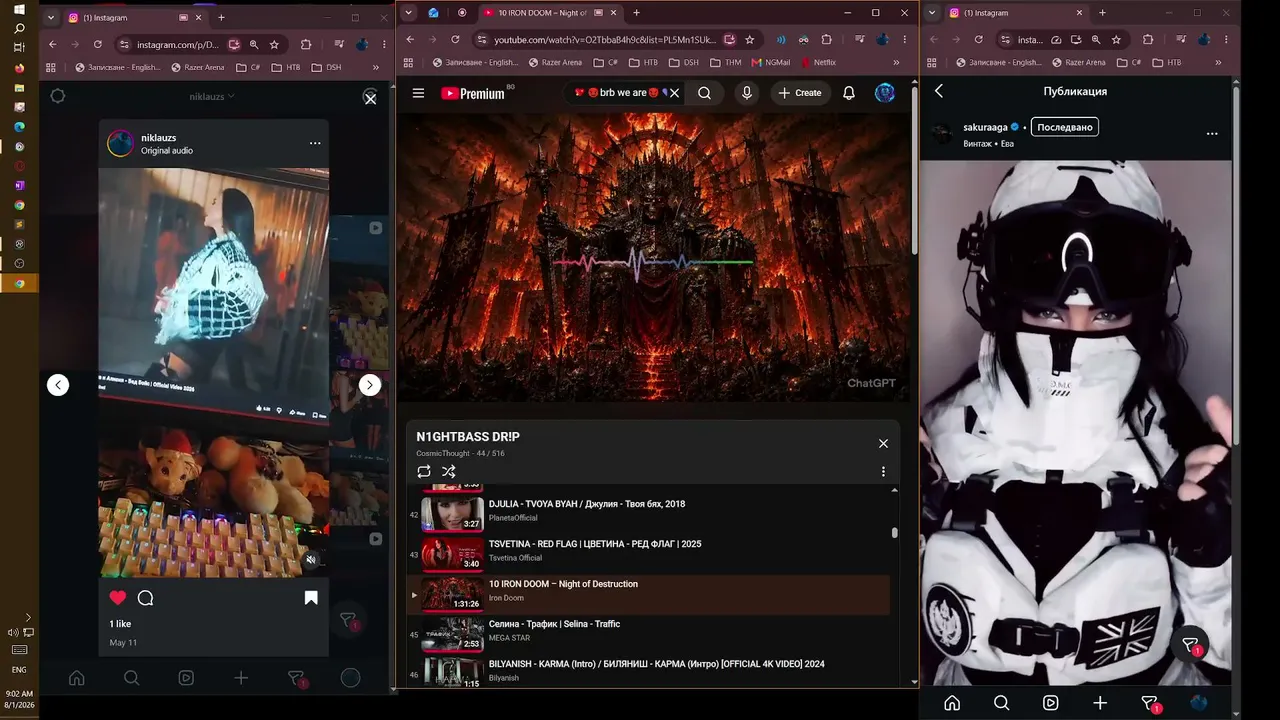The image size is (1280, 720).
Task: Open tab search dropdown in left Instagram window
Action: pos(50,17)
